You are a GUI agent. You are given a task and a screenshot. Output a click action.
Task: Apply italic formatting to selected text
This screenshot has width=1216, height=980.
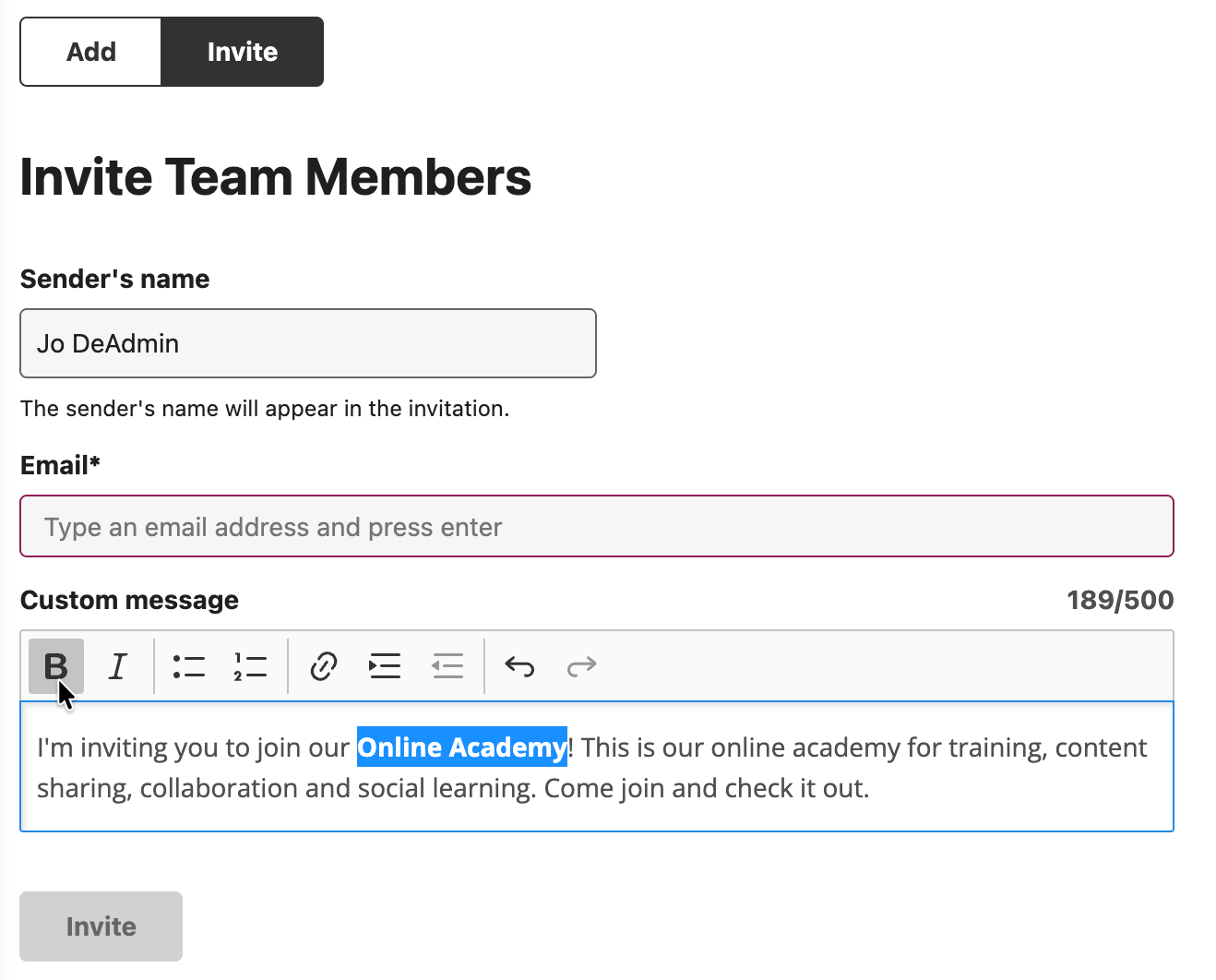point(118,665)
